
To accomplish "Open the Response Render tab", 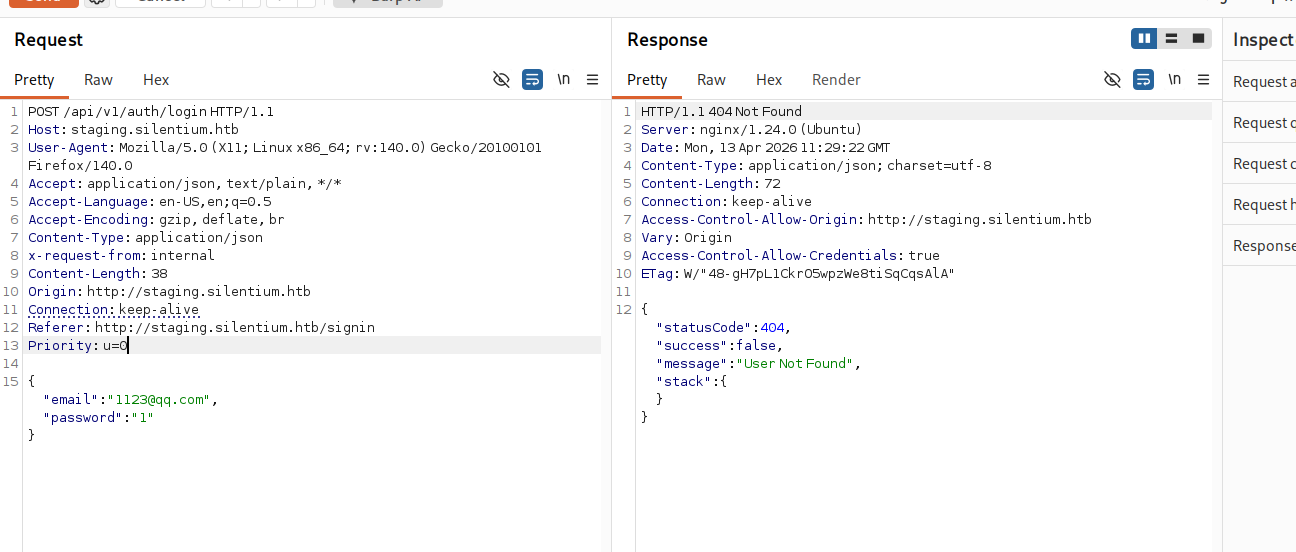I will [836, 80].
